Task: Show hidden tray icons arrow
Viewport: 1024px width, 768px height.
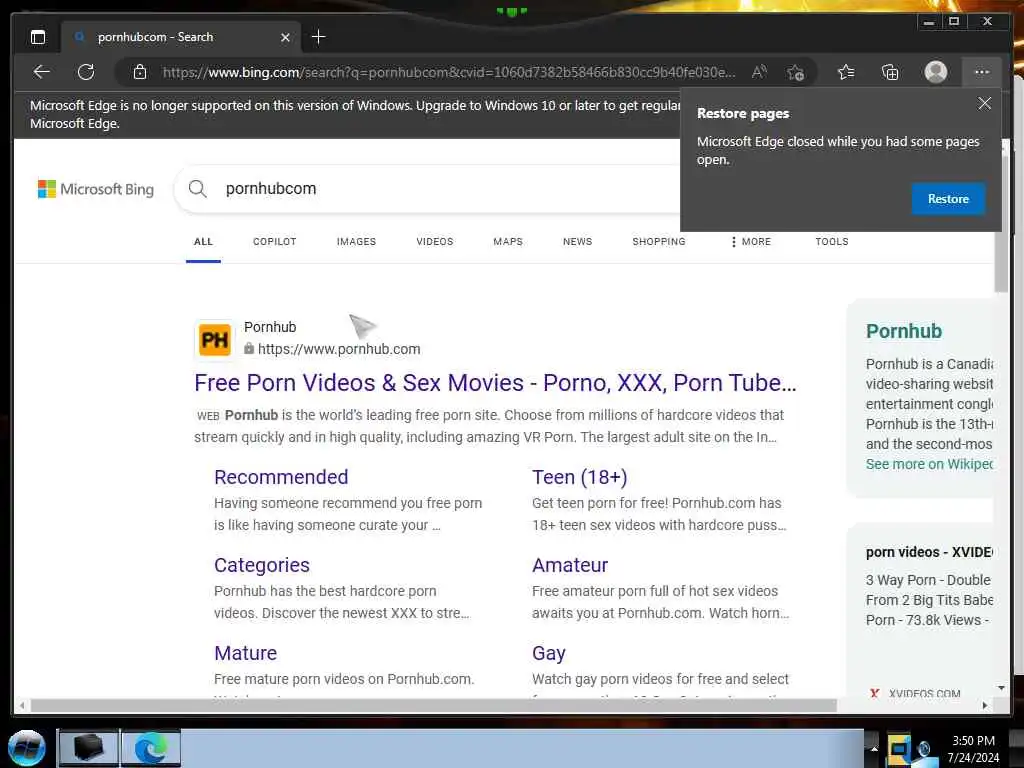Action: [874, 749]
